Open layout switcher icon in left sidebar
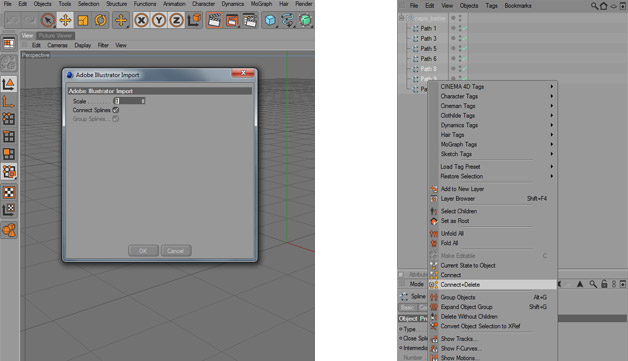This screenshot has width=628, height=361. 9,43
